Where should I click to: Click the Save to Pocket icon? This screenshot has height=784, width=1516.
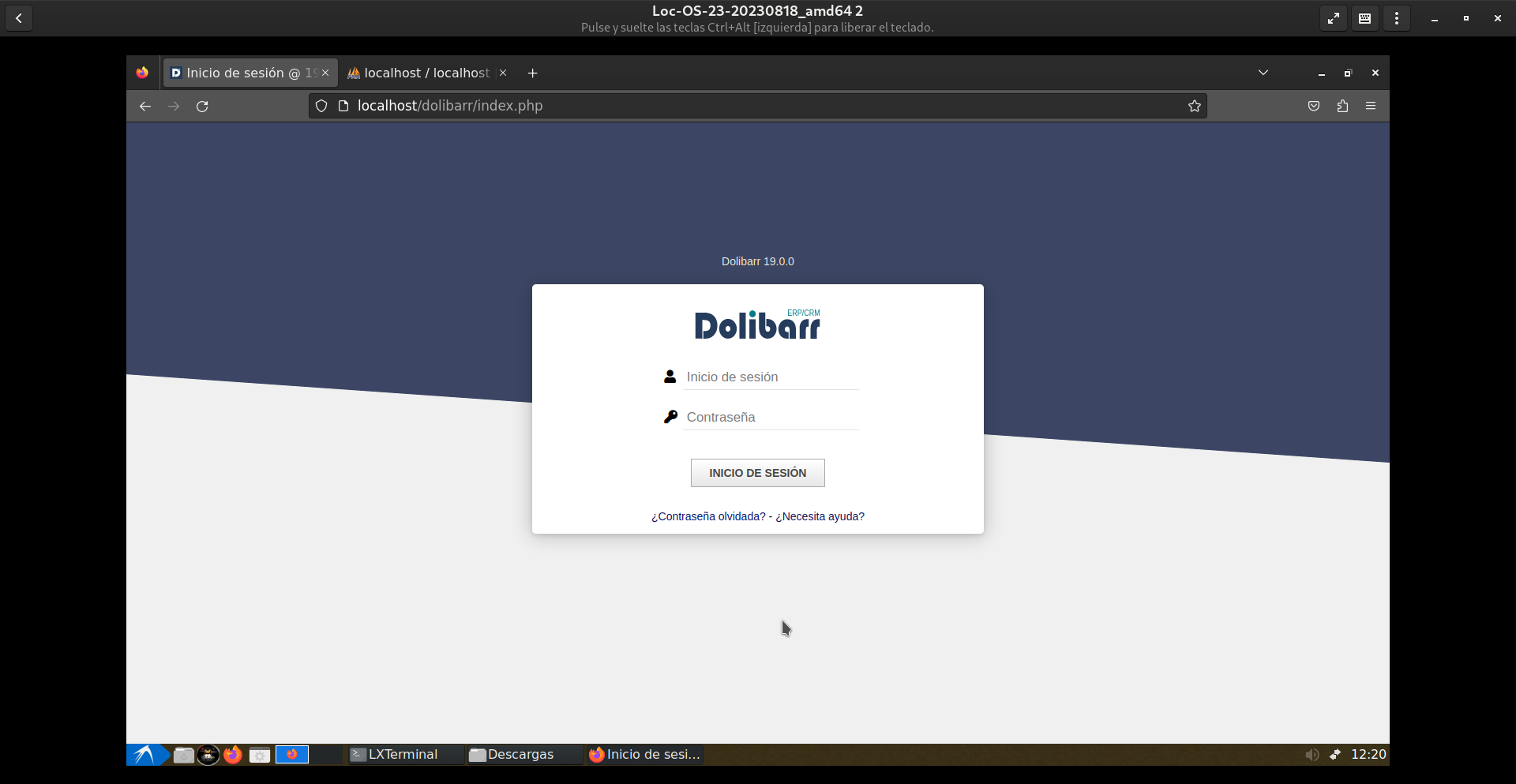point(1314,107)
